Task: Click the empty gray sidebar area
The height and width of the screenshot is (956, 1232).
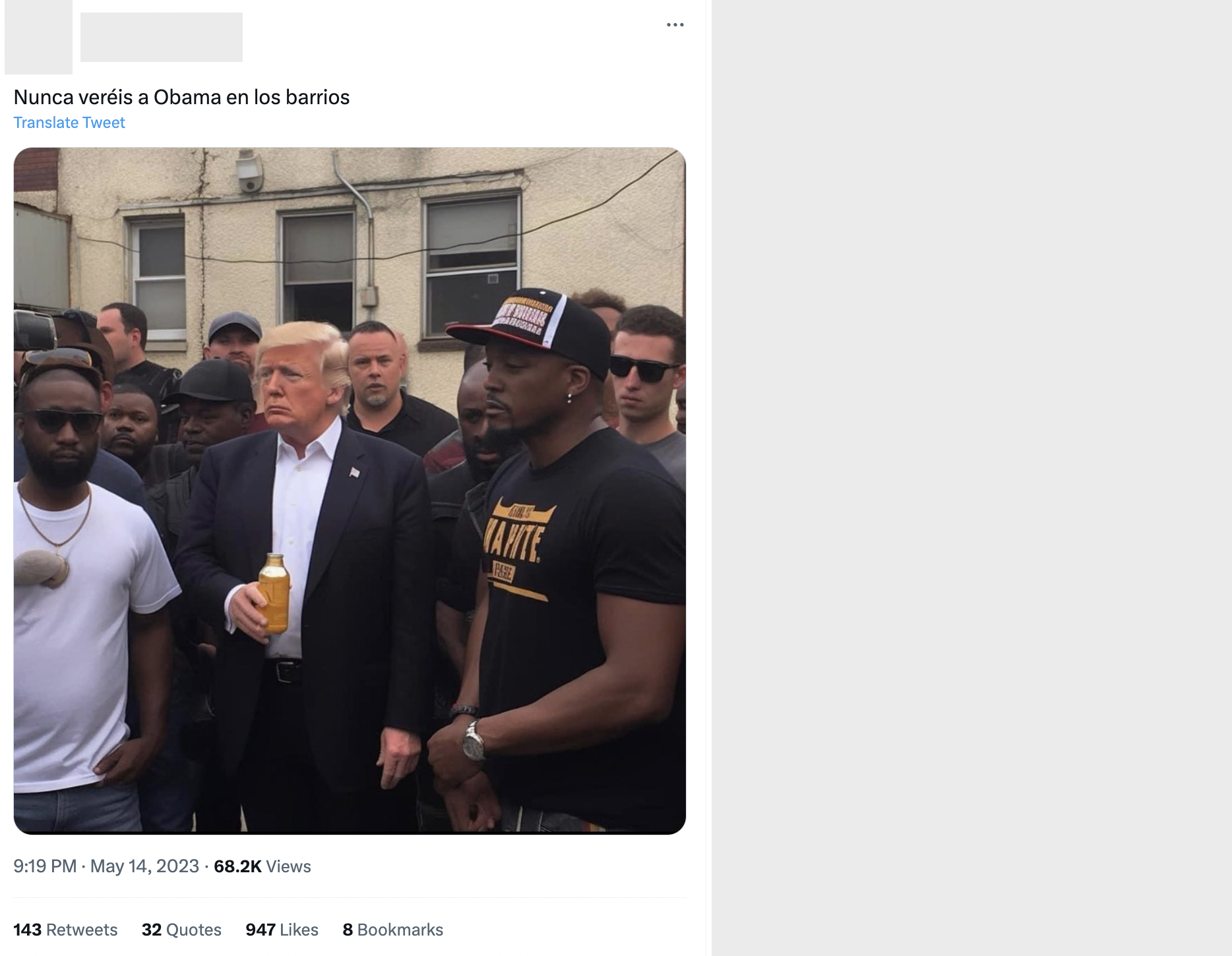Action: [971, 478]
